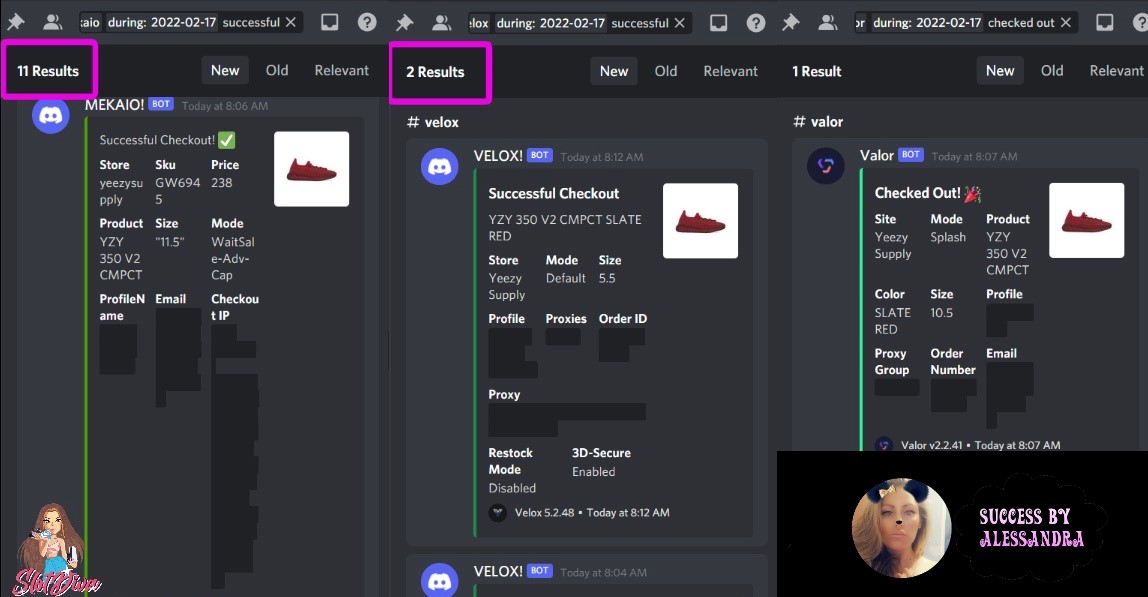
Task: Click the Valor bot avatar
Action: 825,165
